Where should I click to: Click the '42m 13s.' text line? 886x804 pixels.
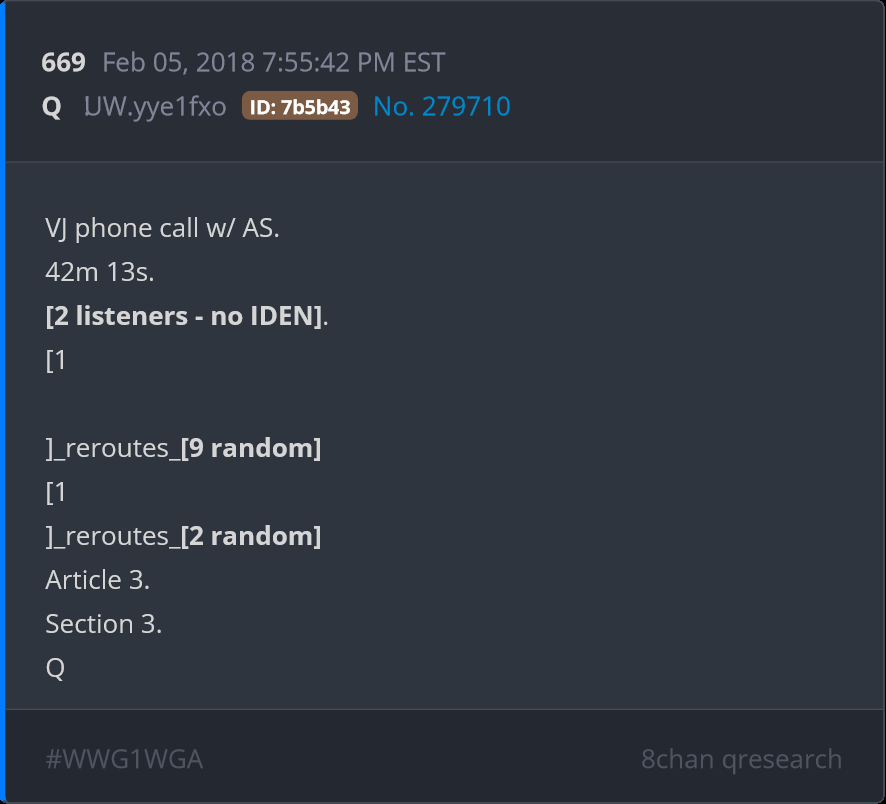pyautogui.click(x=98, y=272)
